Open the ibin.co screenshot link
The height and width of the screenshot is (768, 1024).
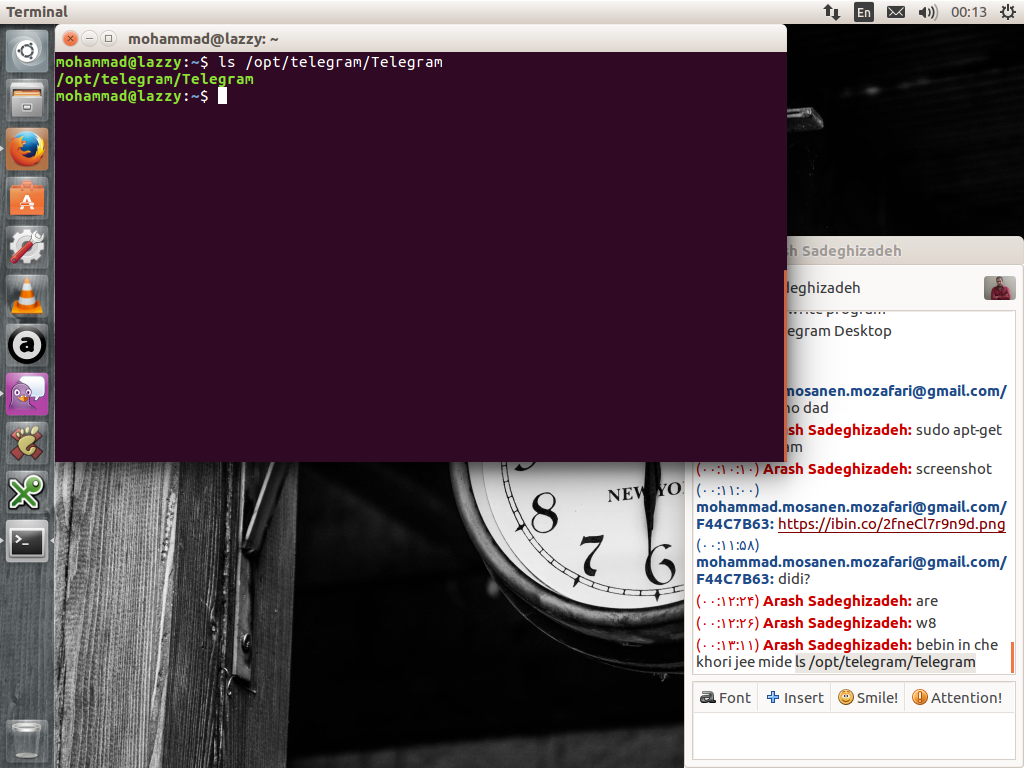tap(891, 524)
